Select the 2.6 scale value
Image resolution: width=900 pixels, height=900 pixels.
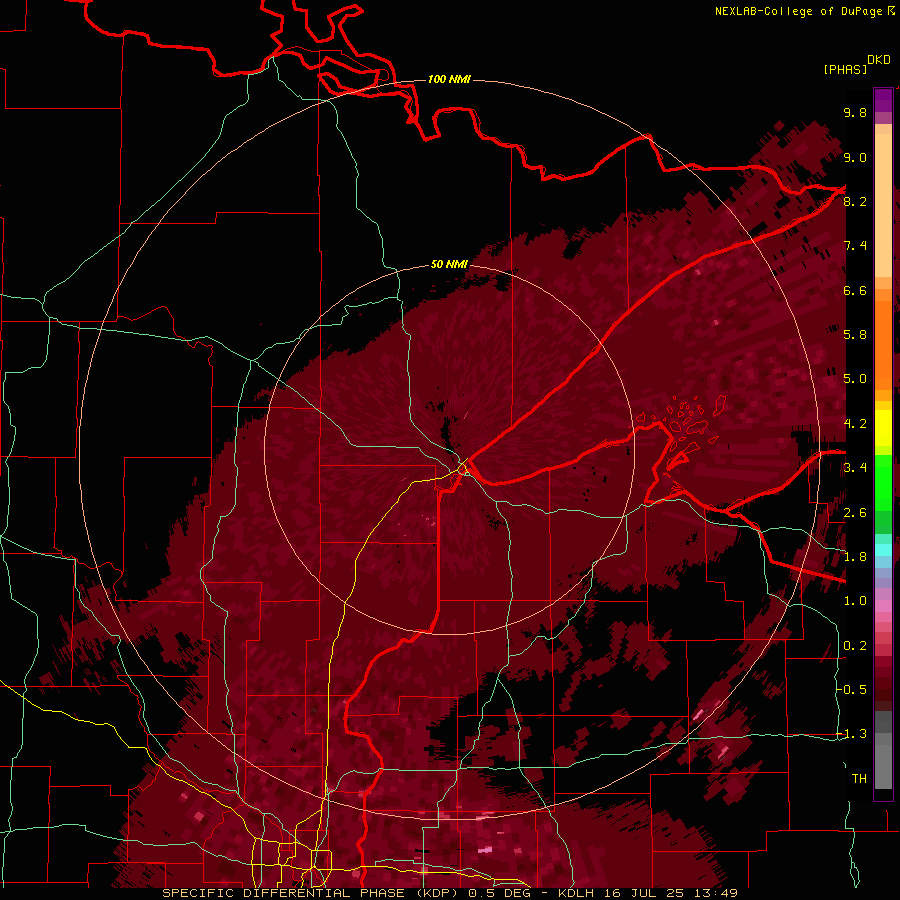(x=855, y=513)
